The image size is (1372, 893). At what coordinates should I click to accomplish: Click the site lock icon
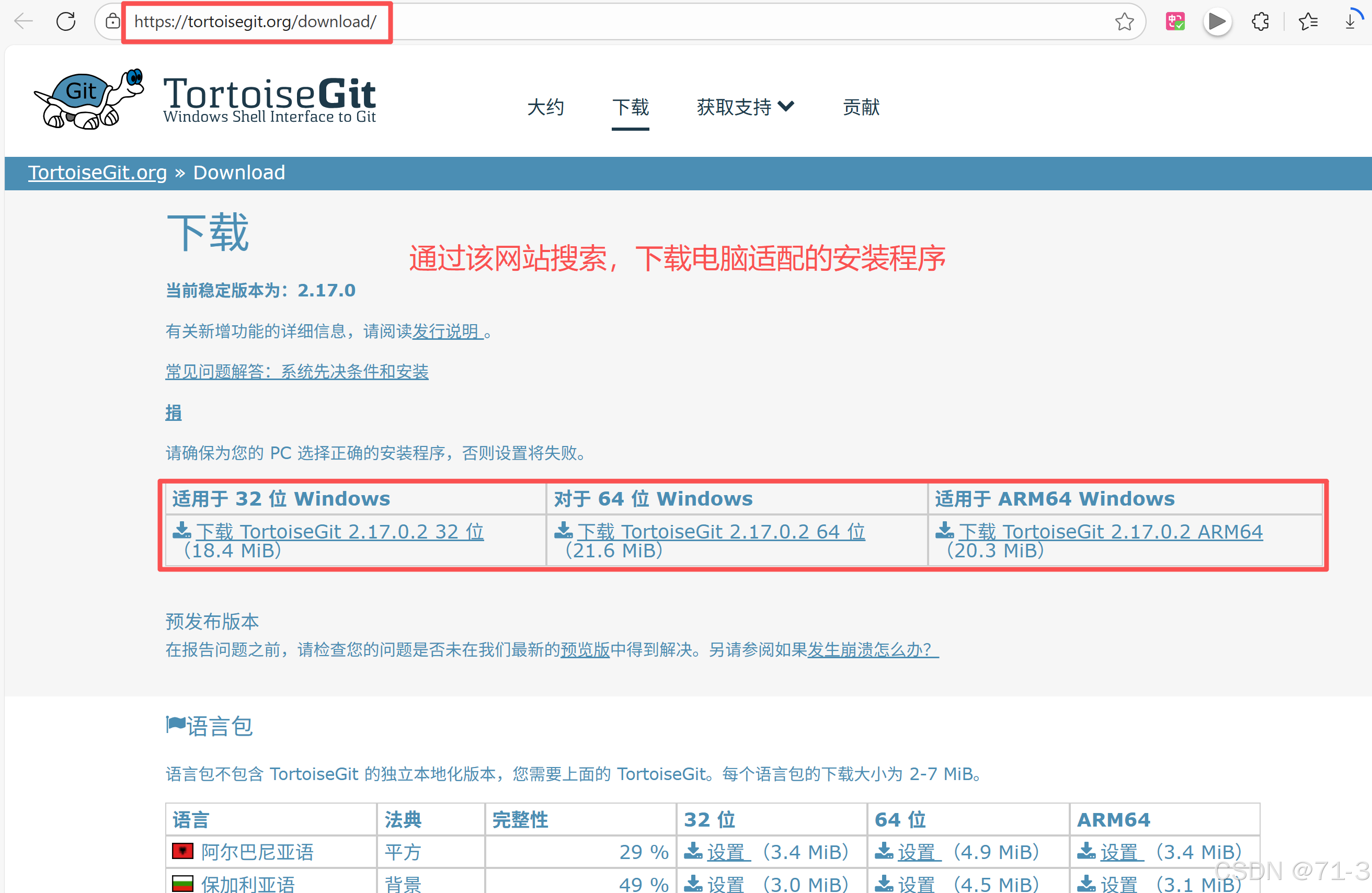point(113,22)
